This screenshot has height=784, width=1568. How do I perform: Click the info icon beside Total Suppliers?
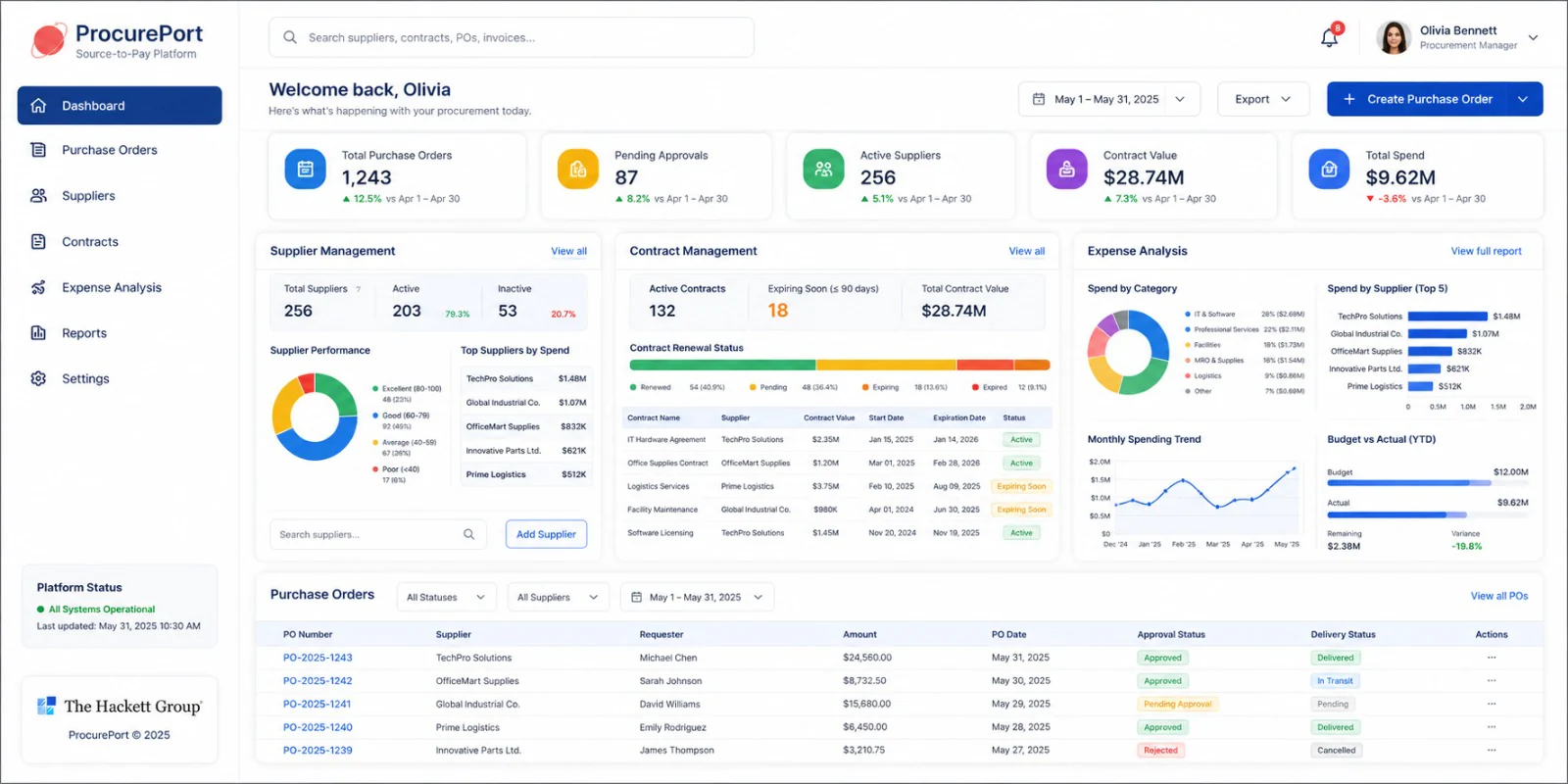coord(358,289)
